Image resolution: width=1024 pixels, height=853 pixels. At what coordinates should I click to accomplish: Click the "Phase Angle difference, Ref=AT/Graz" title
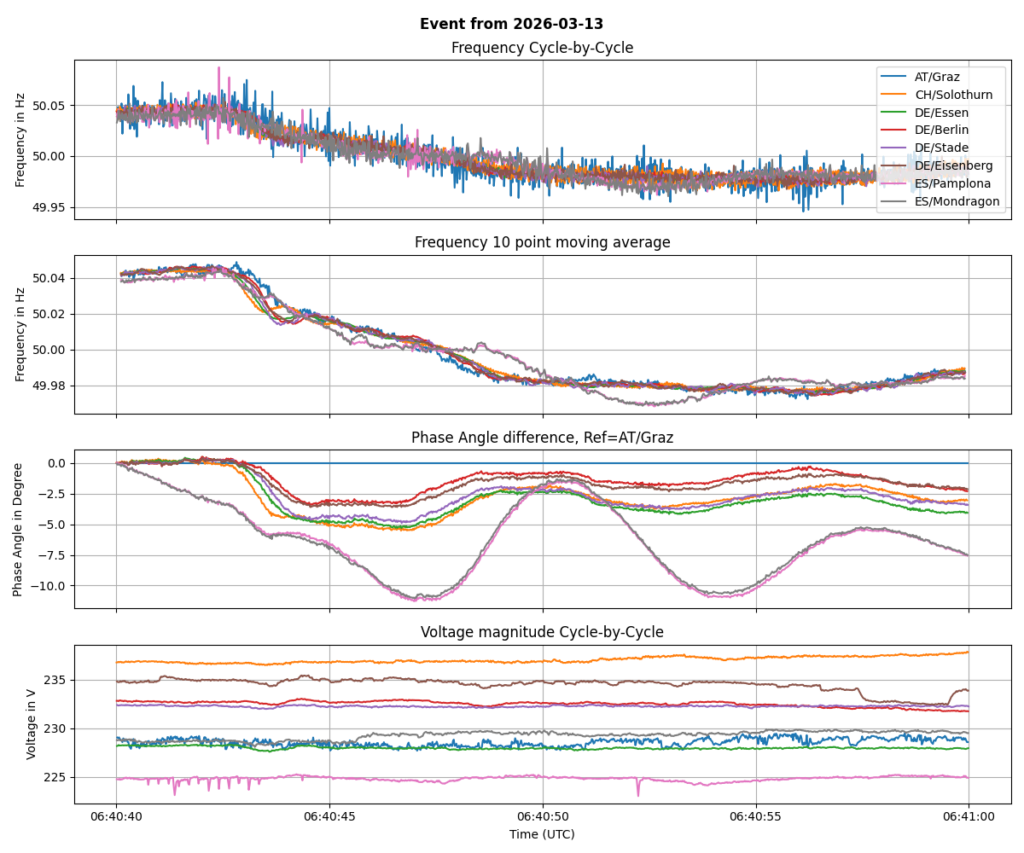pyautogui.click(x=542, y=437)
